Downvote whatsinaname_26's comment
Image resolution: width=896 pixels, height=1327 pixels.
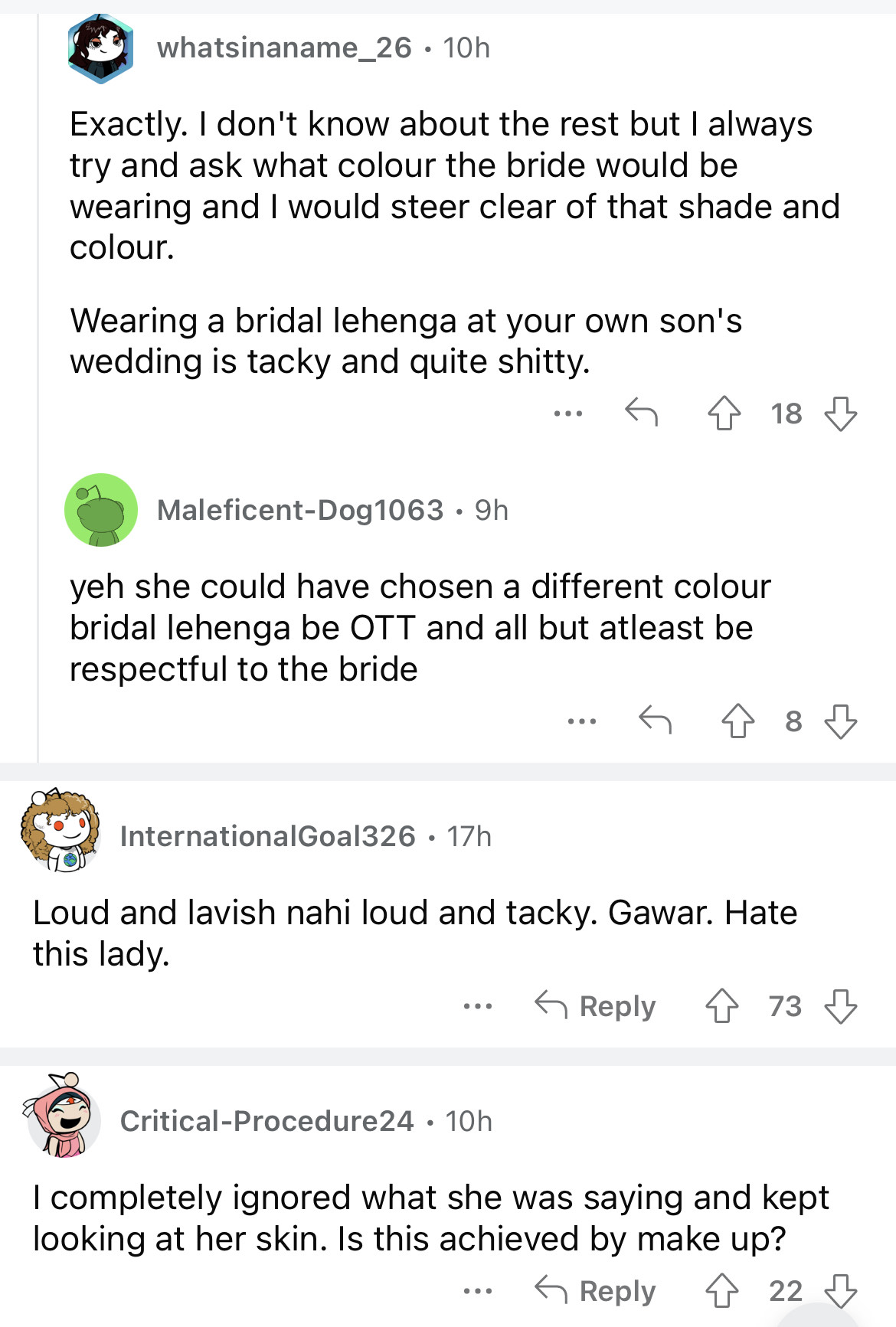click(840, 414)
